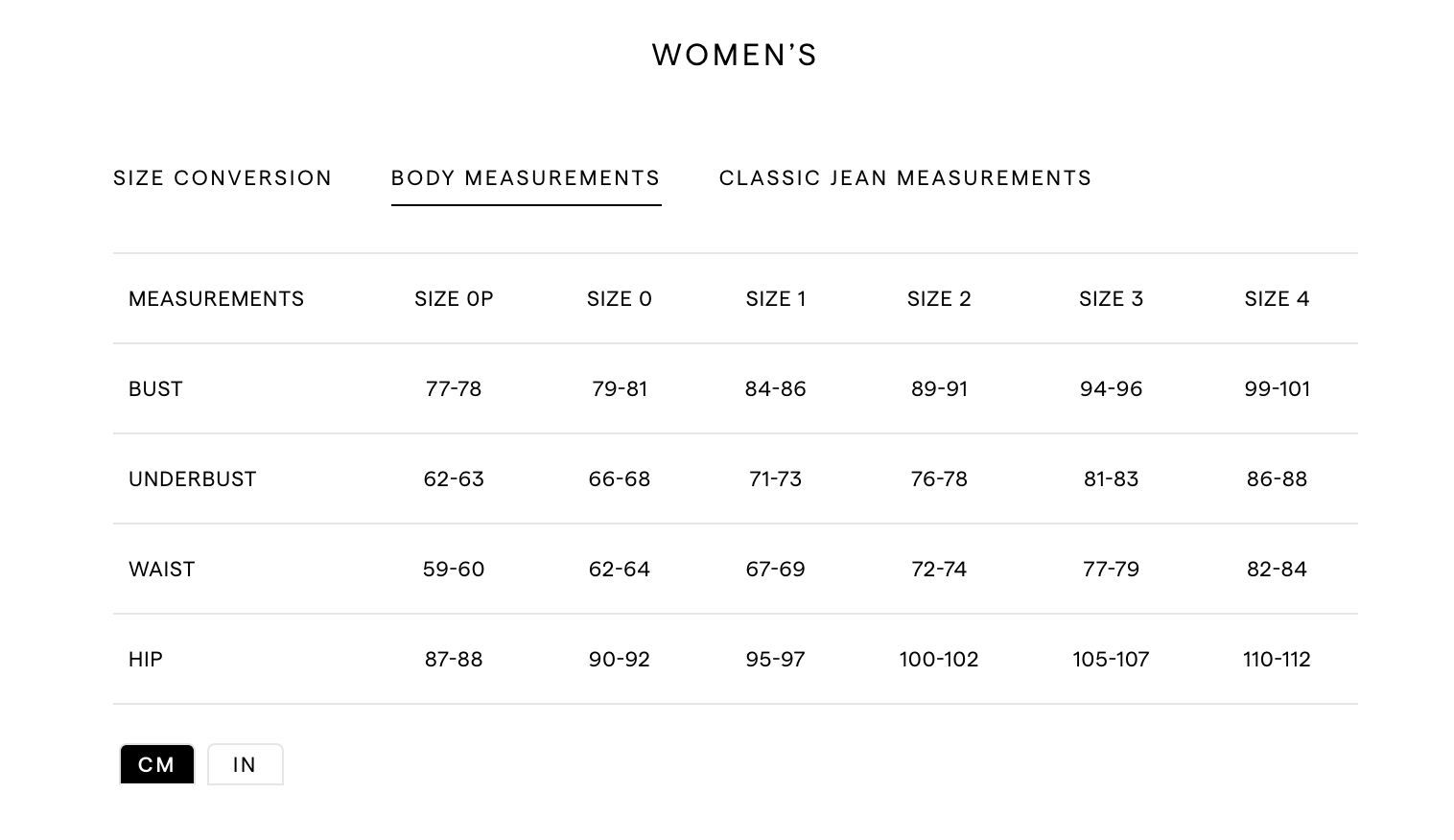Select the Underbust row label
Viewport: 1454px width, 840px height.
tap(193, 479)
